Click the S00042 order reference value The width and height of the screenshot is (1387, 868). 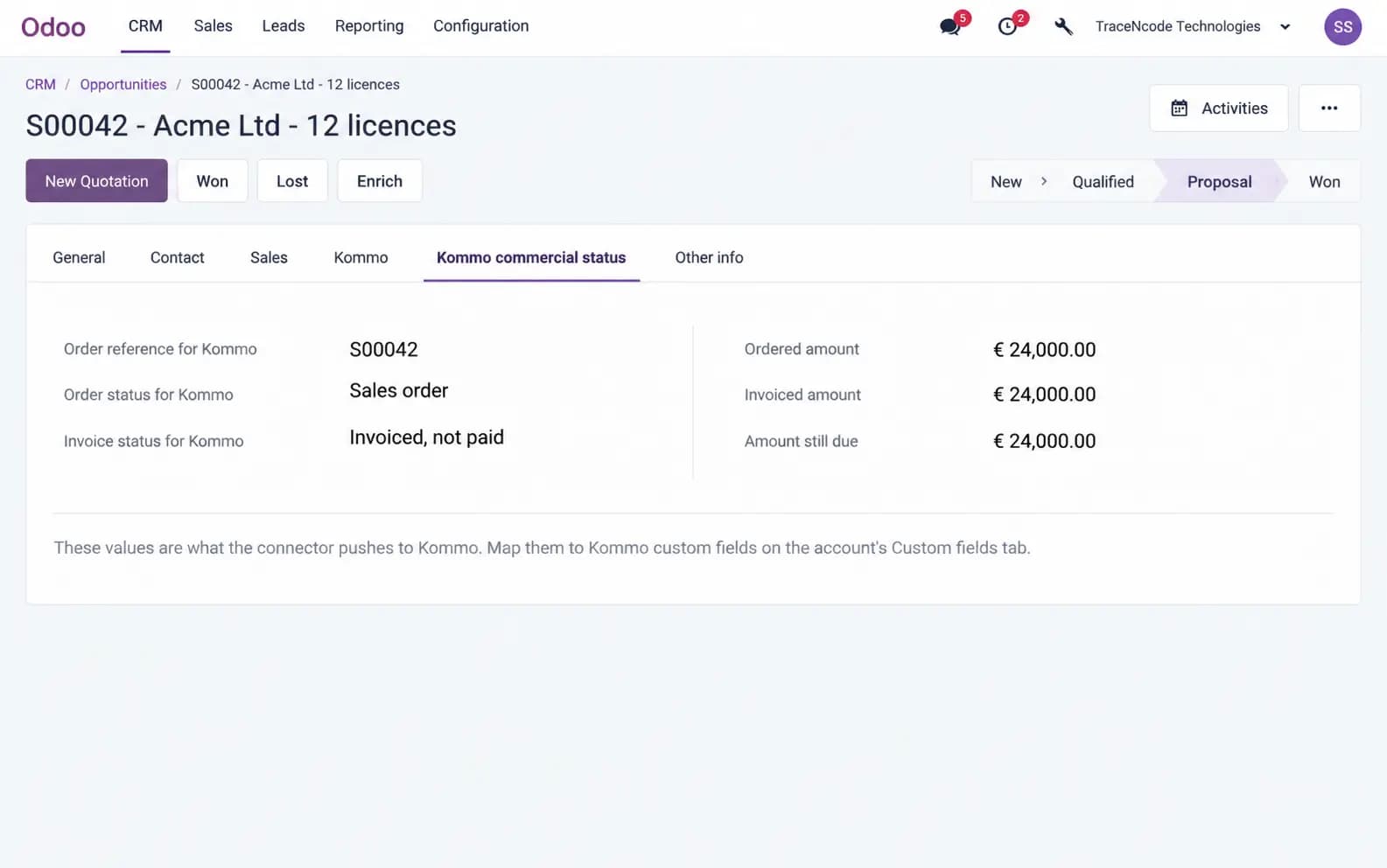point(383,349)
